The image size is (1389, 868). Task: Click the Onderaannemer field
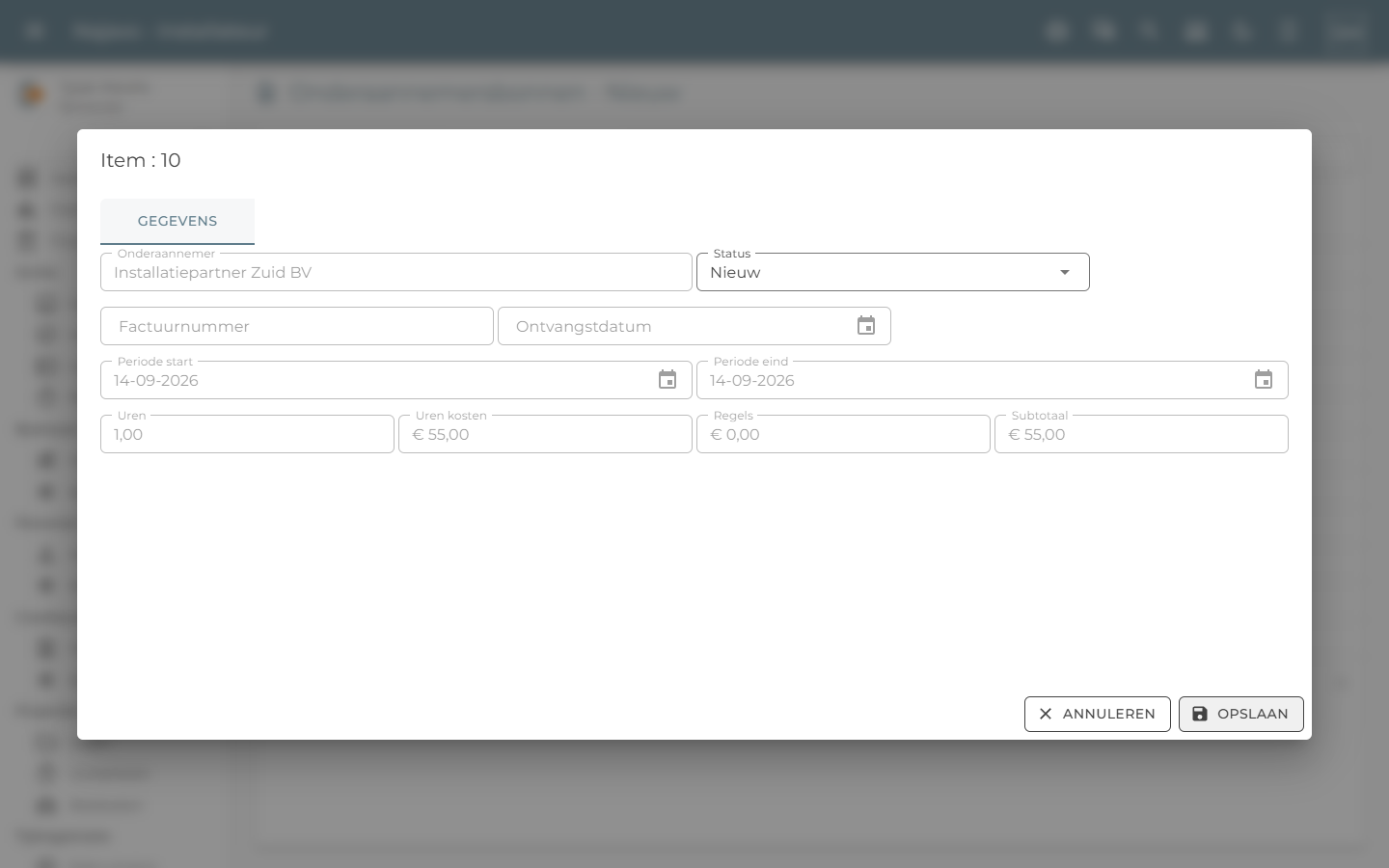(x=396, y=272)
